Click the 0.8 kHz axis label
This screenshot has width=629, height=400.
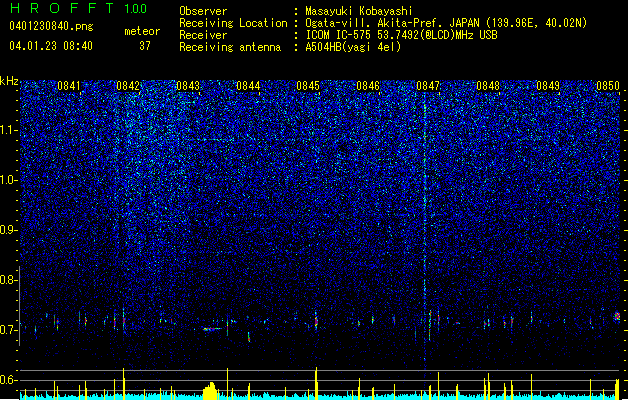click(x=8, y=280)
